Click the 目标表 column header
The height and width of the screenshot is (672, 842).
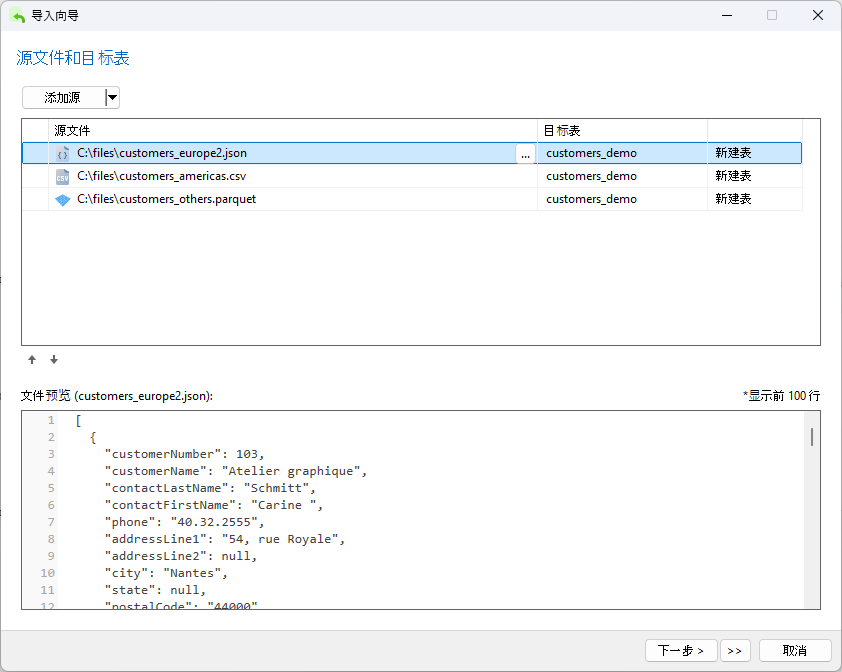coord(622,131)
